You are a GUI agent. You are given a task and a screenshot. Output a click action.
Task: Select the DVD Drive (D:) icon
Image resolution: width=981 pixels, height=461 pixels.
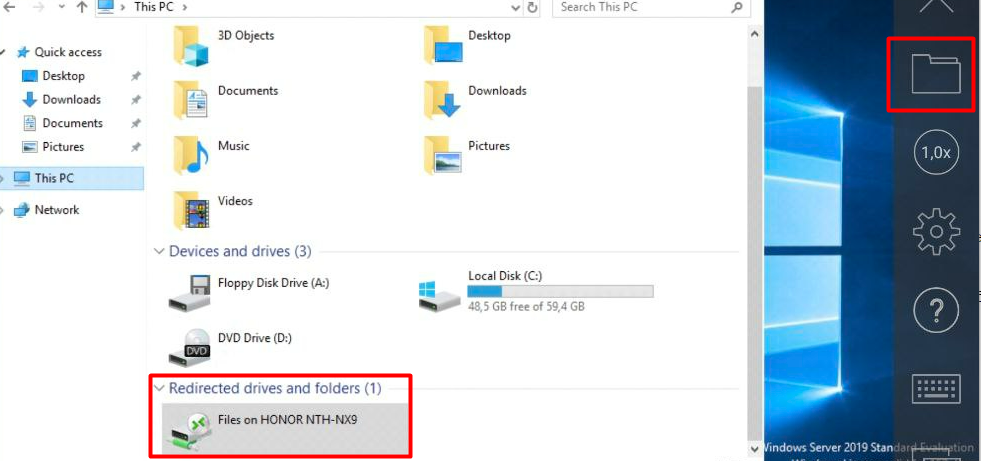coord(190,347)
